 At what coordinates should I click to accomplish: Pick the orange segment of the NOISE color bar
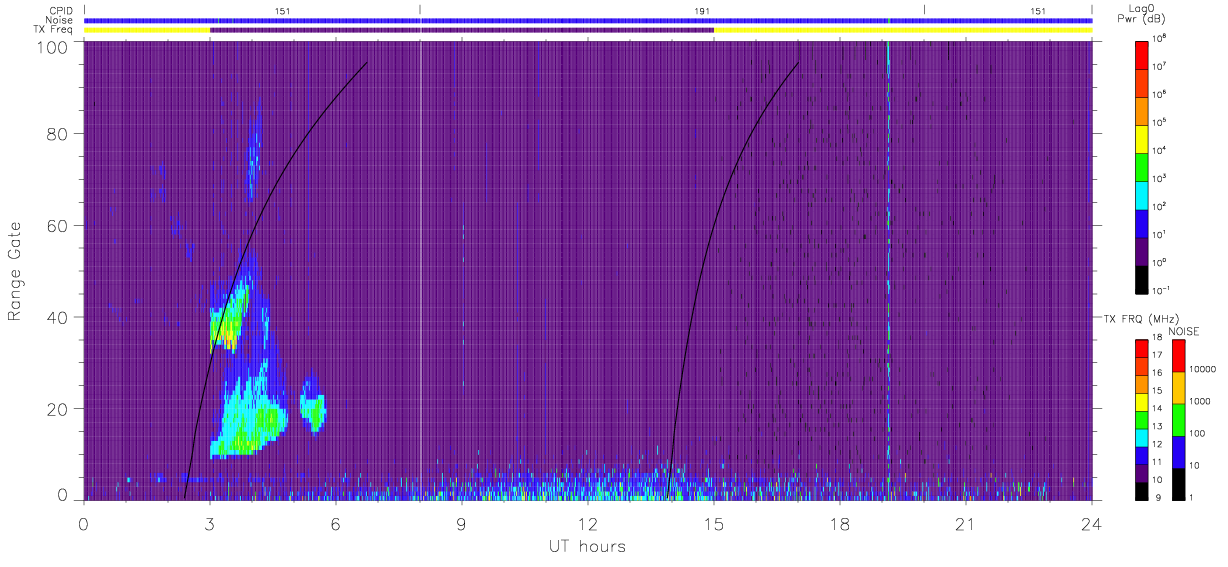pyautogui.click(x=1178, y=386)
